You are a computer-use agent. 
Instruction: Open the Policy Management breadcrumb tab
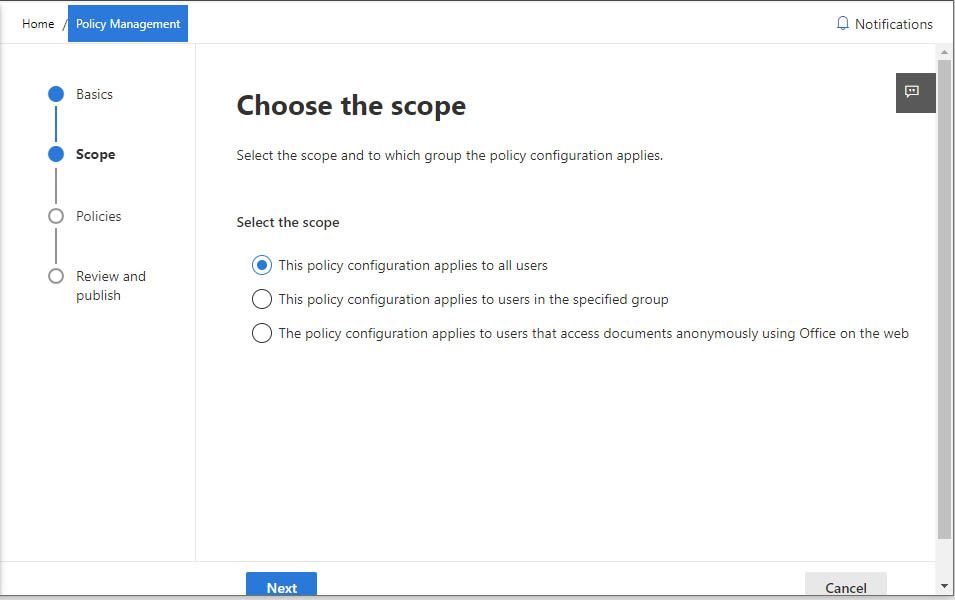click(128, 24)
